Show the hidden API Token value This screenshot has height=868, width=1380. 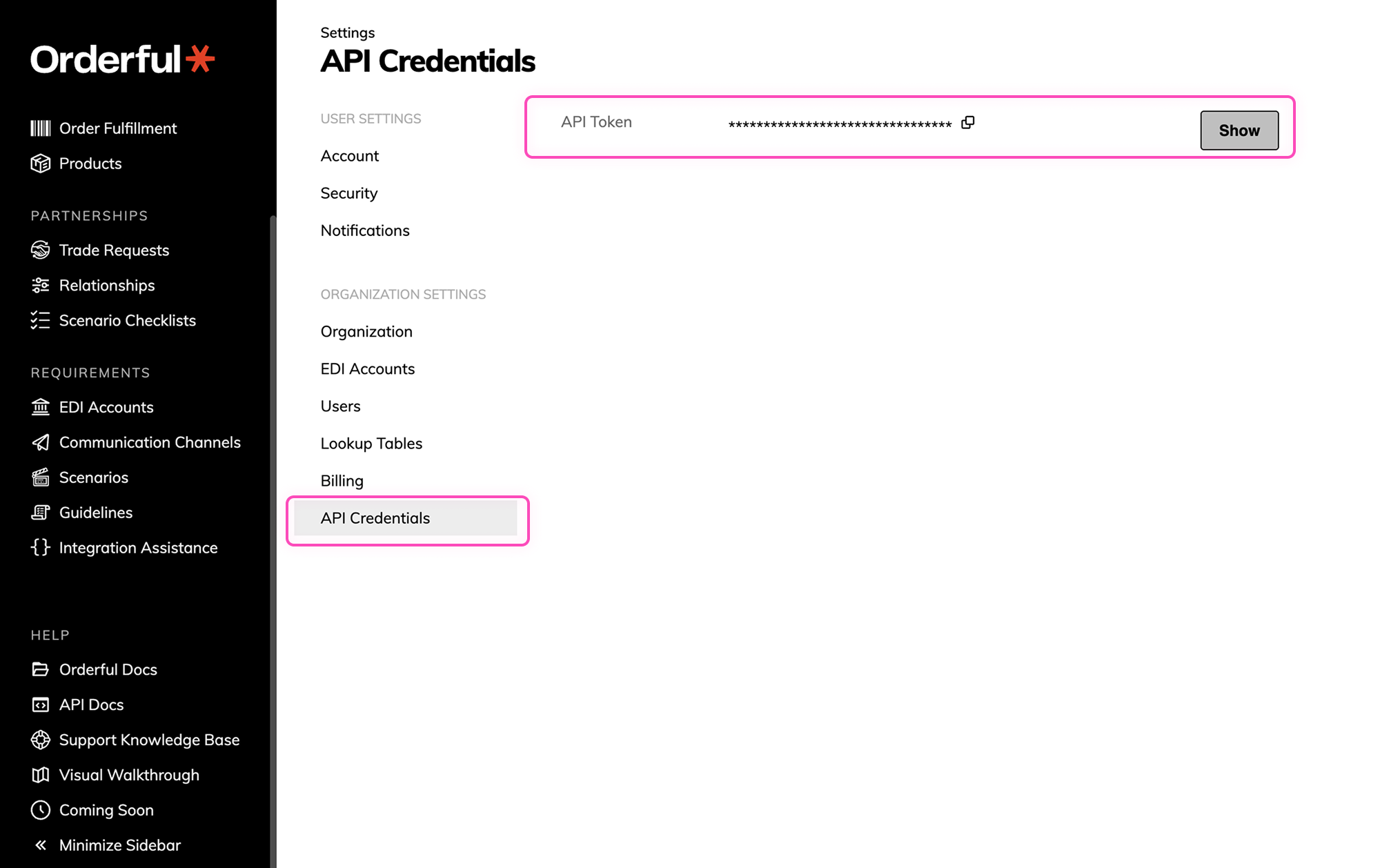point(1239,130)
